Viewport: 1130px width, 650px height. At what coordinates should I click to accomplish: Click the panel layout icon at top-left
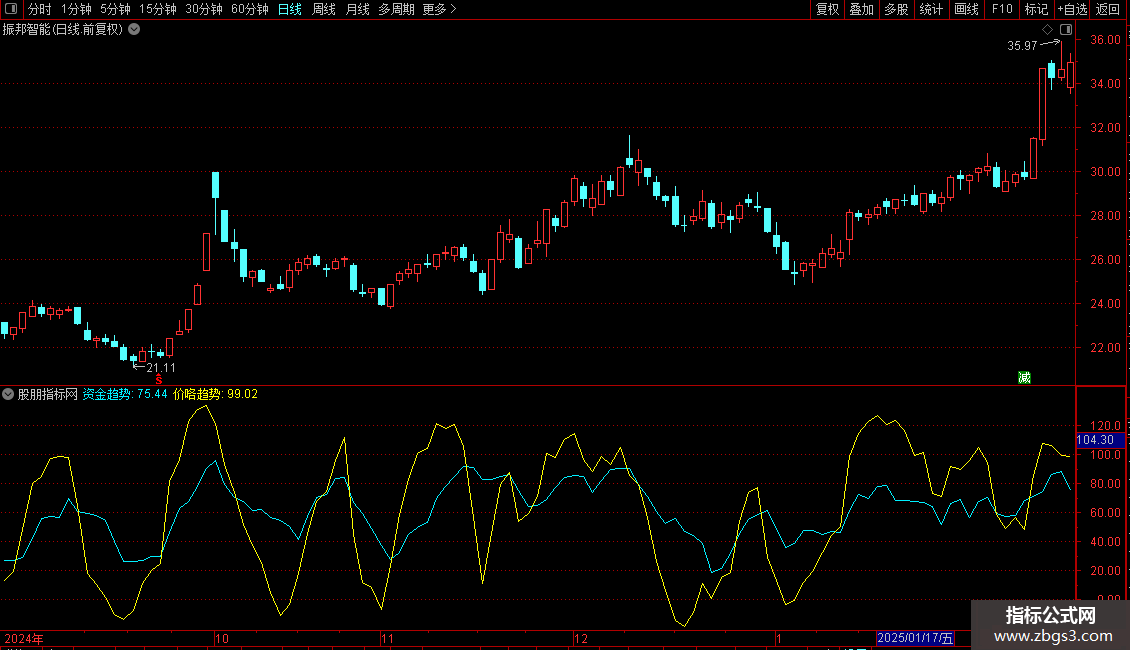click(11, 9)
